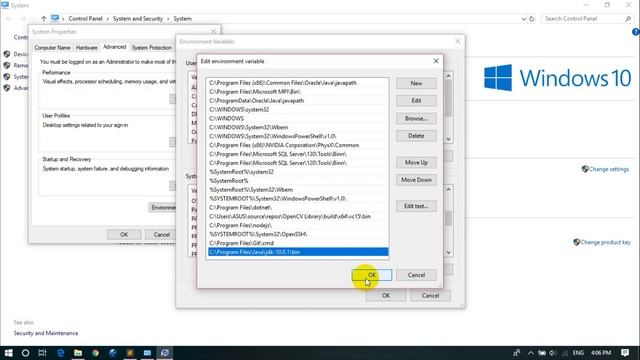Open the Change product key link

pos(605,242)
